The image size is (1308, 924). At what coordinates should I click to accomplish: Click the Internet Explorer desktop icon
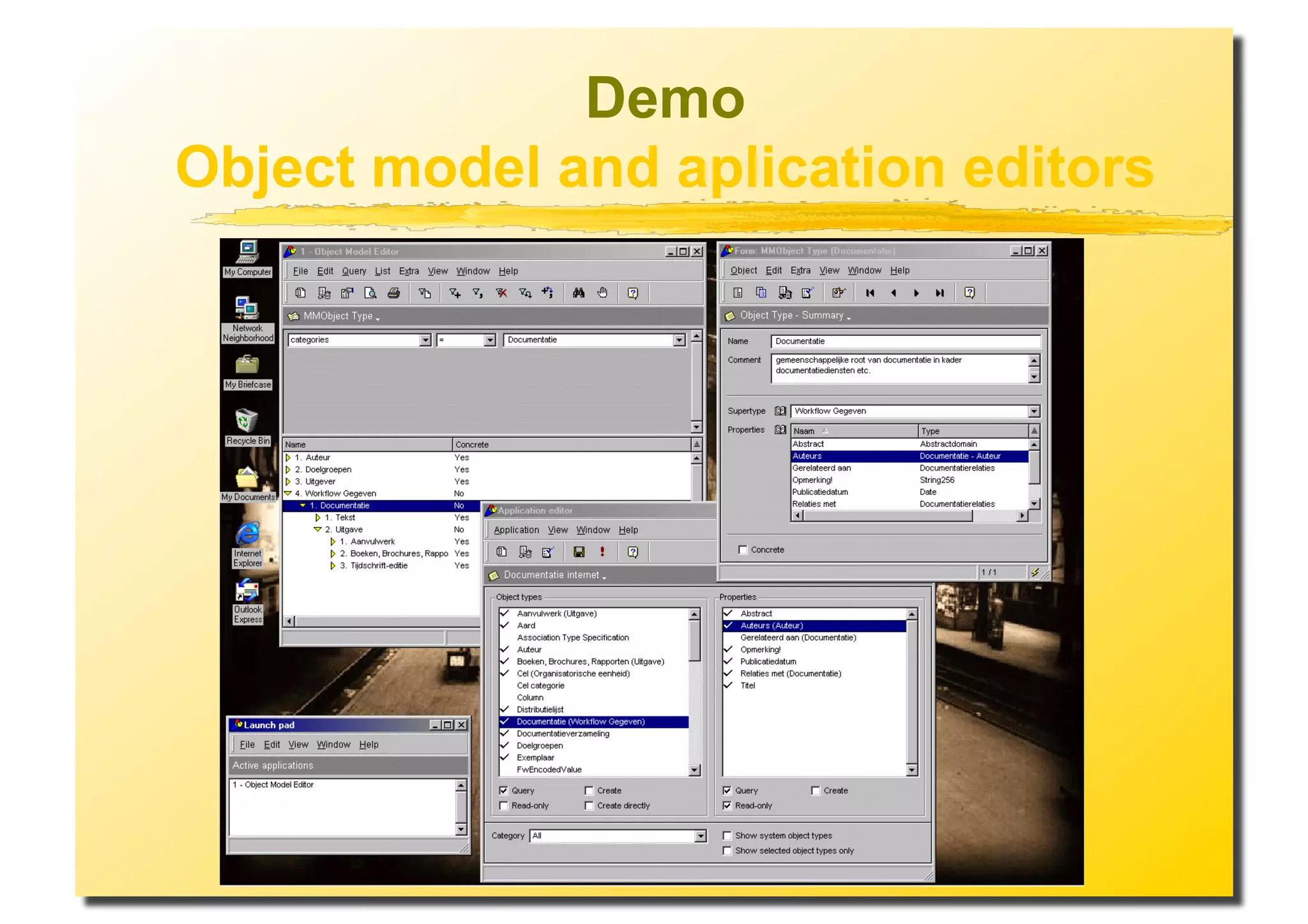pos(247,544)
